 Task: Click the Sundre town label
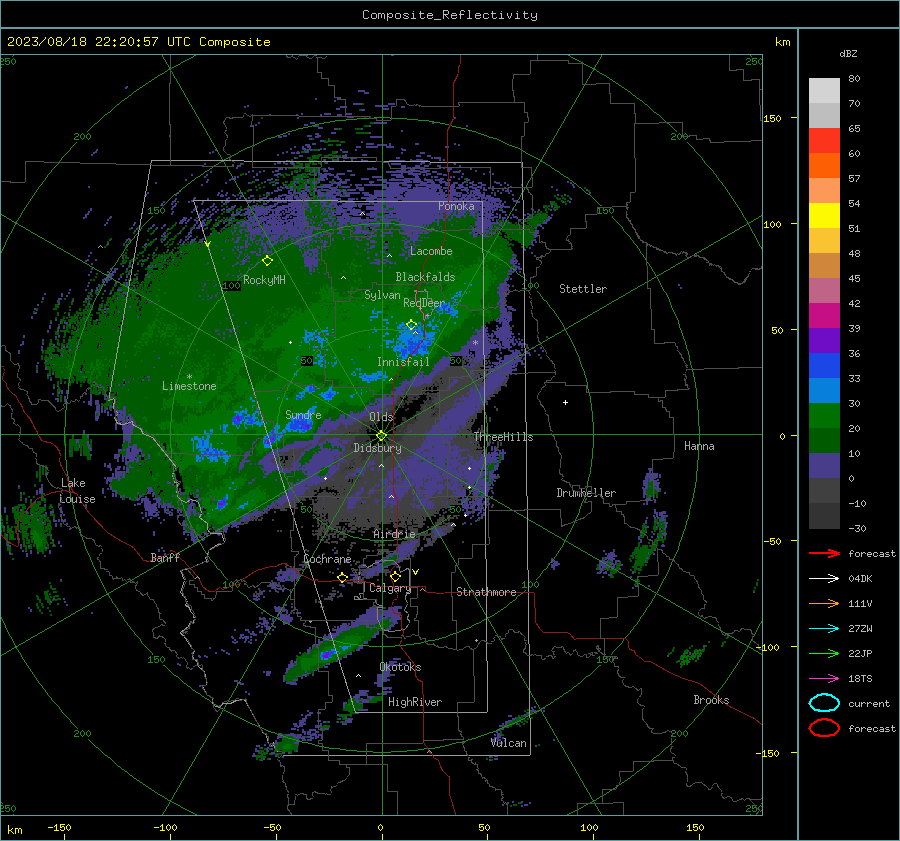(x=303, y=414)
